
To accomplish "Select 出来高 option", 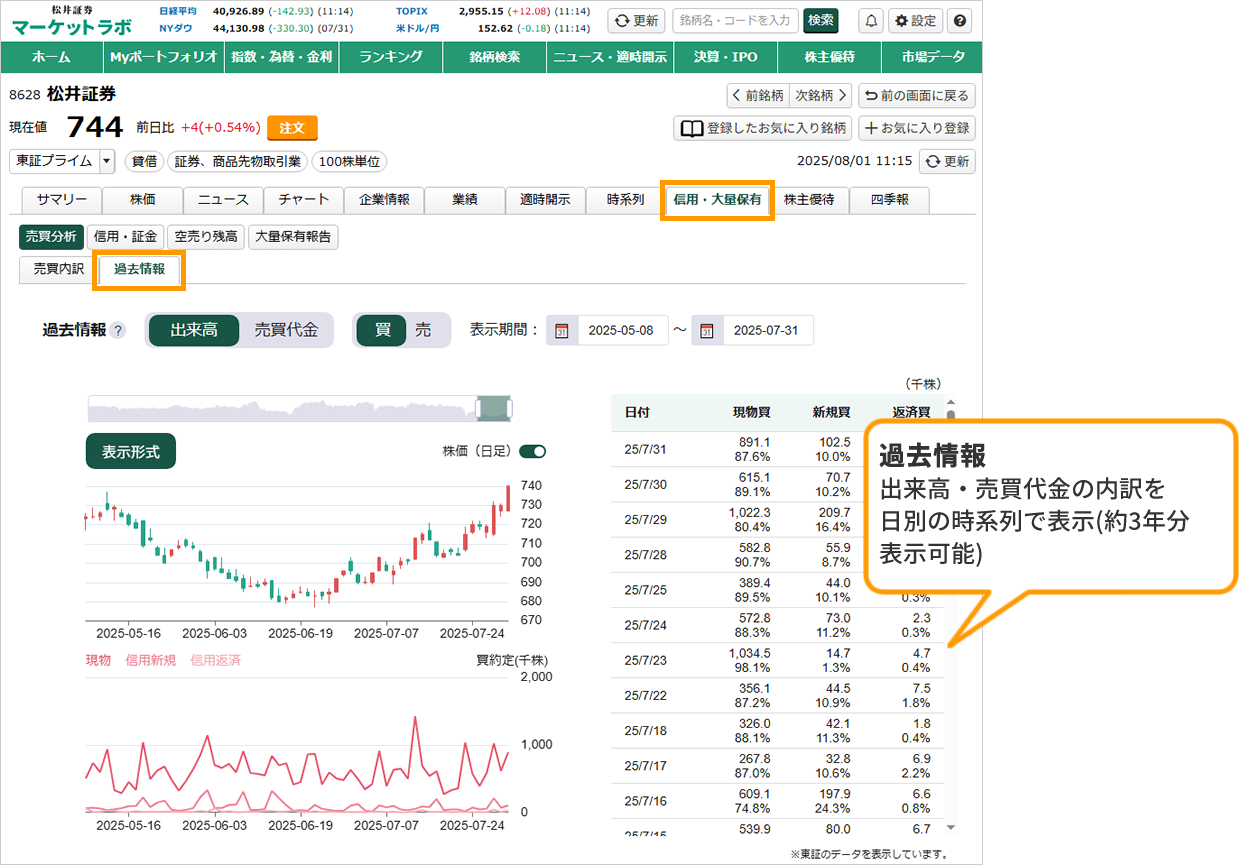I will pos(193,330).
